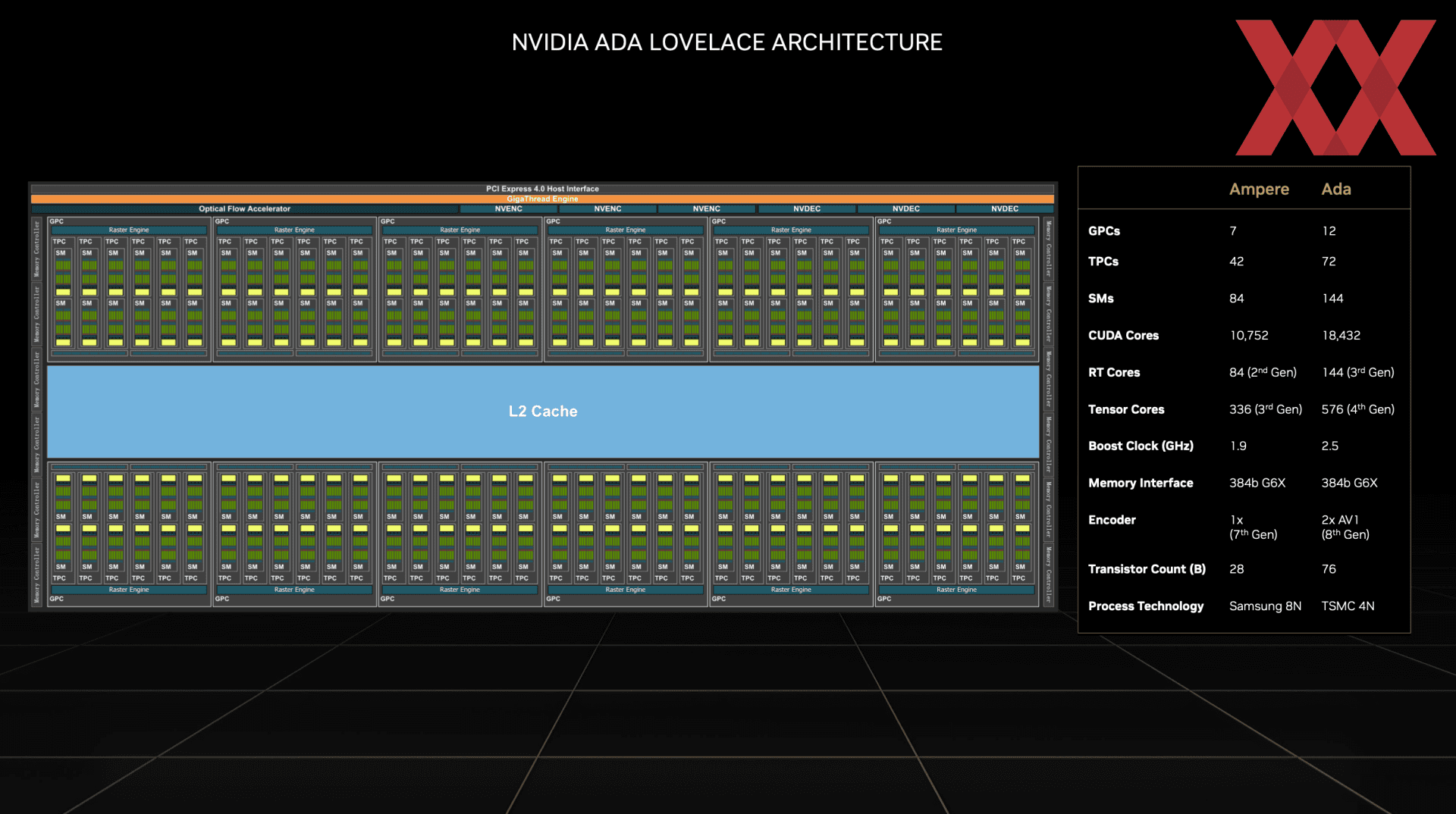1456x814 pixels.
Task: Click the Process Technology row label
Action: [1146, 606]
